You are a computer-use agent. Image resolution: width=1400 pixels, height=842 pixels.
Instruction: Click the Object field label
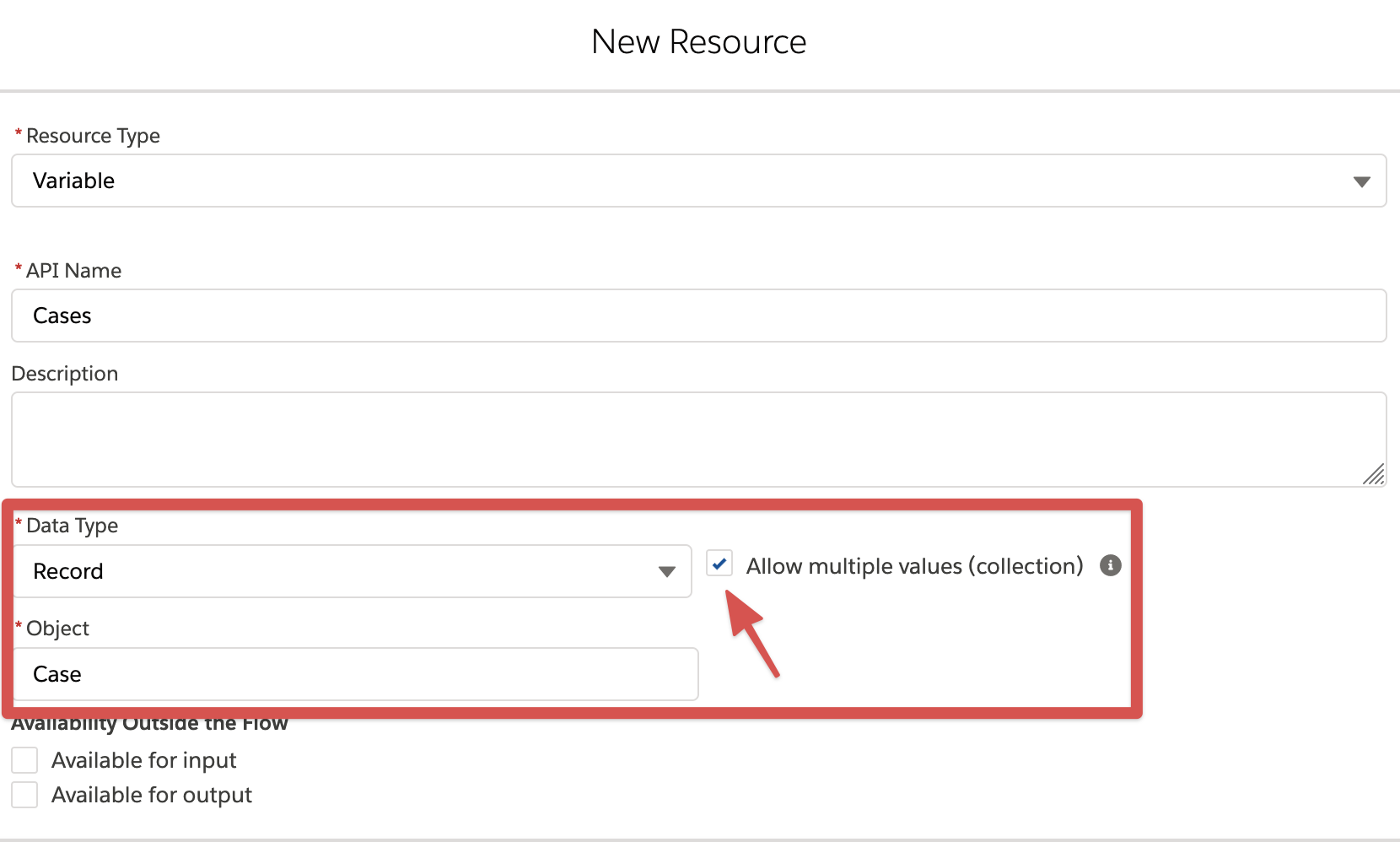pyautogui.click(x=57, y=629)
